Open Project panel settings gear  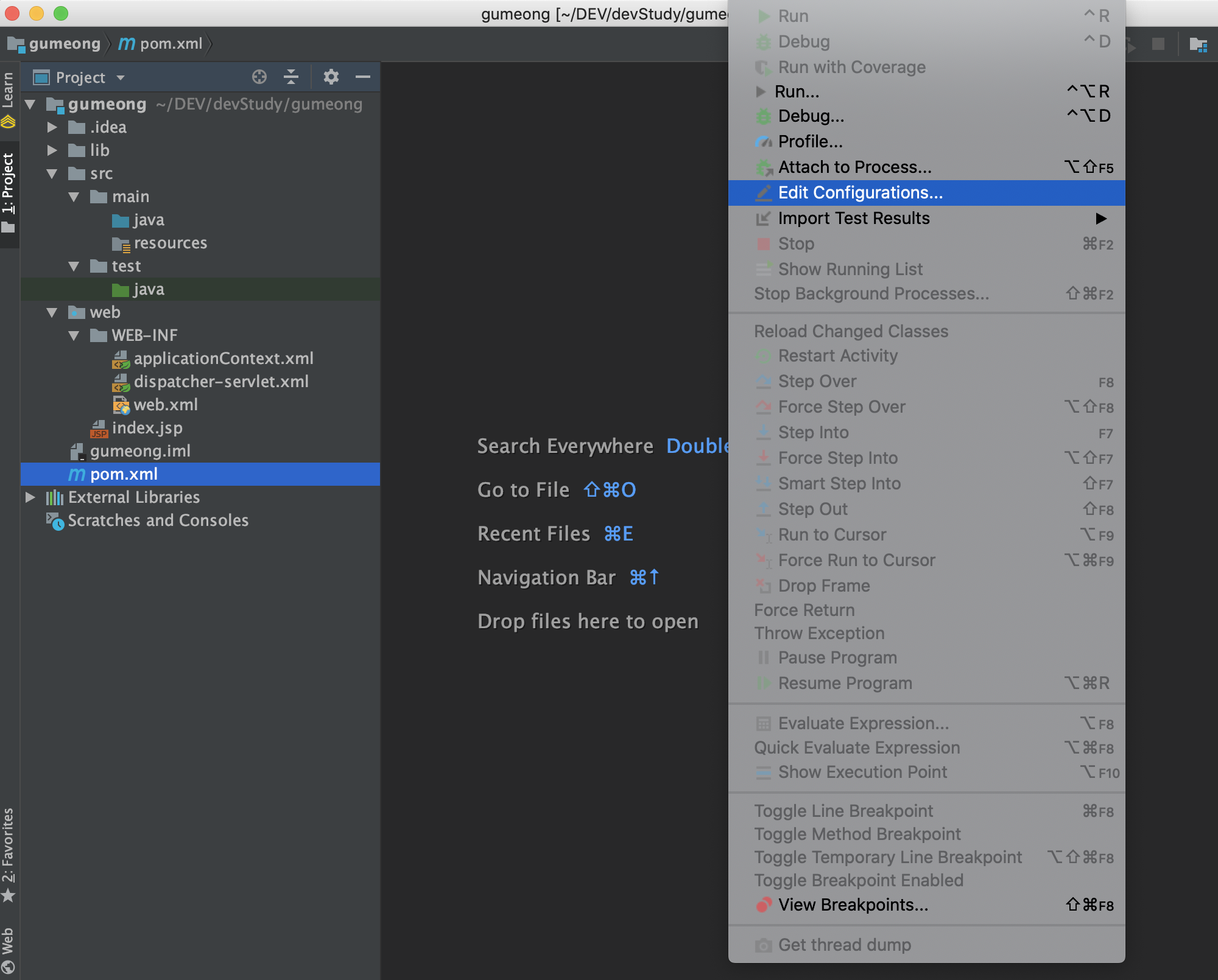tap(331, 77)
